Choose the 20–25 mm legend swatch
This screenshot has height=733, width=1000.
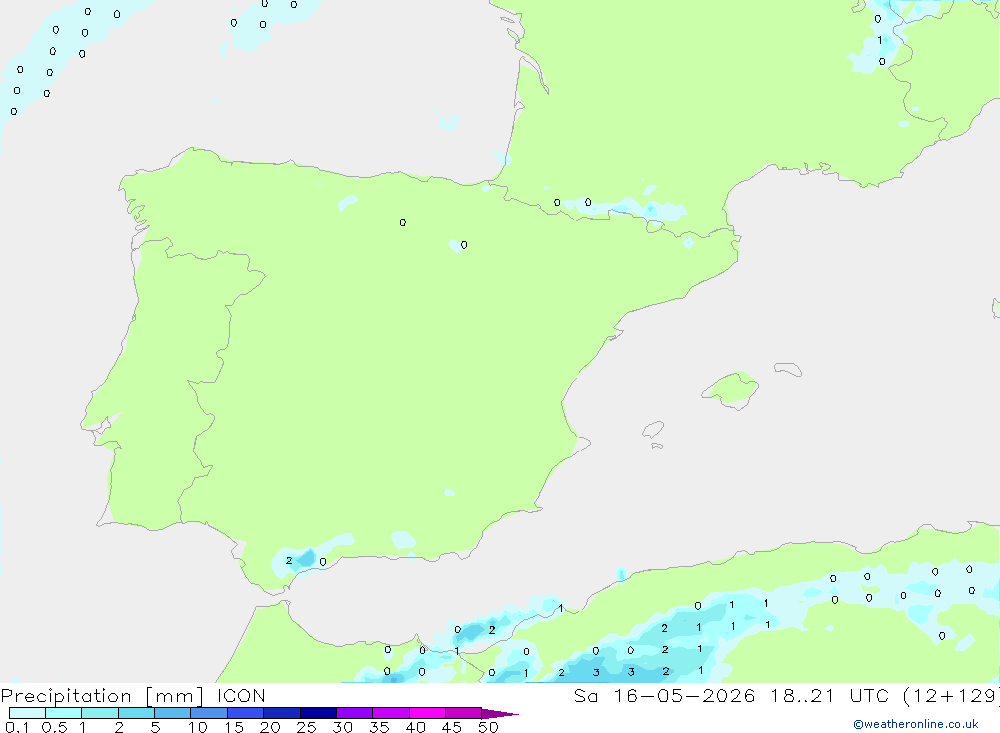point(281,713)
